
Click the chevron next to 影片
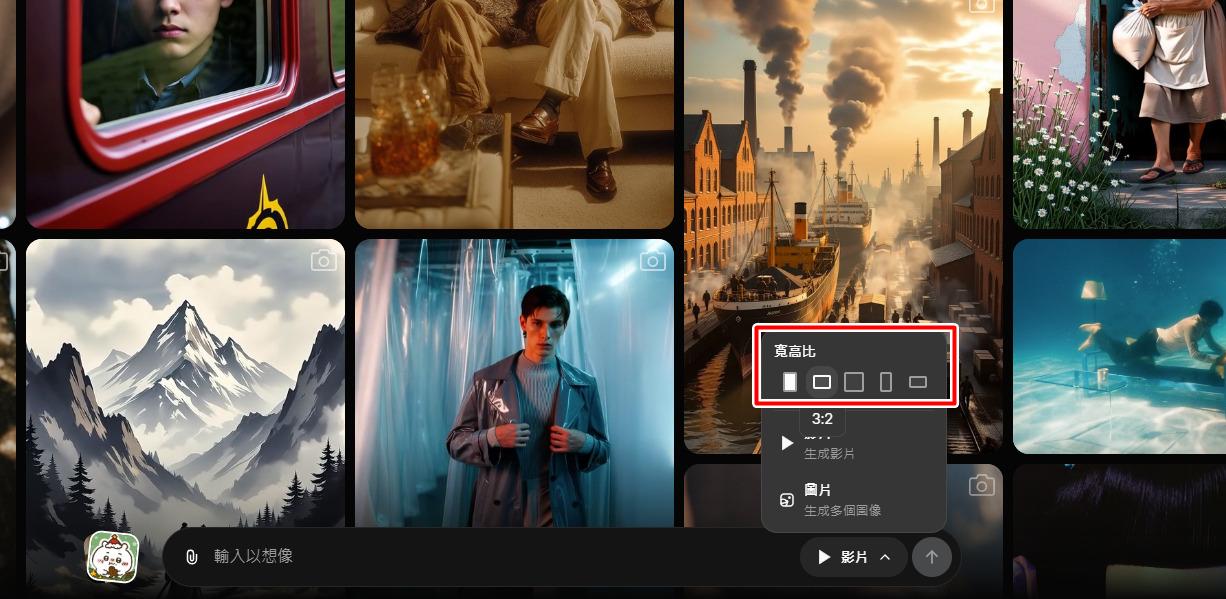(x=885, y=557)
